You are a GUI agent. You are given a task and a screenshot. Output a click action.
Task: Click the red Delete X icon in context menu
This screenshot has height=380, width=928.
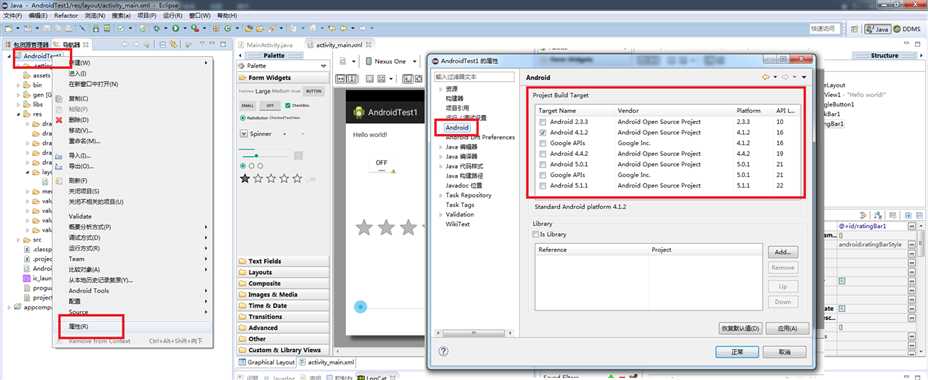coord(59,120)
